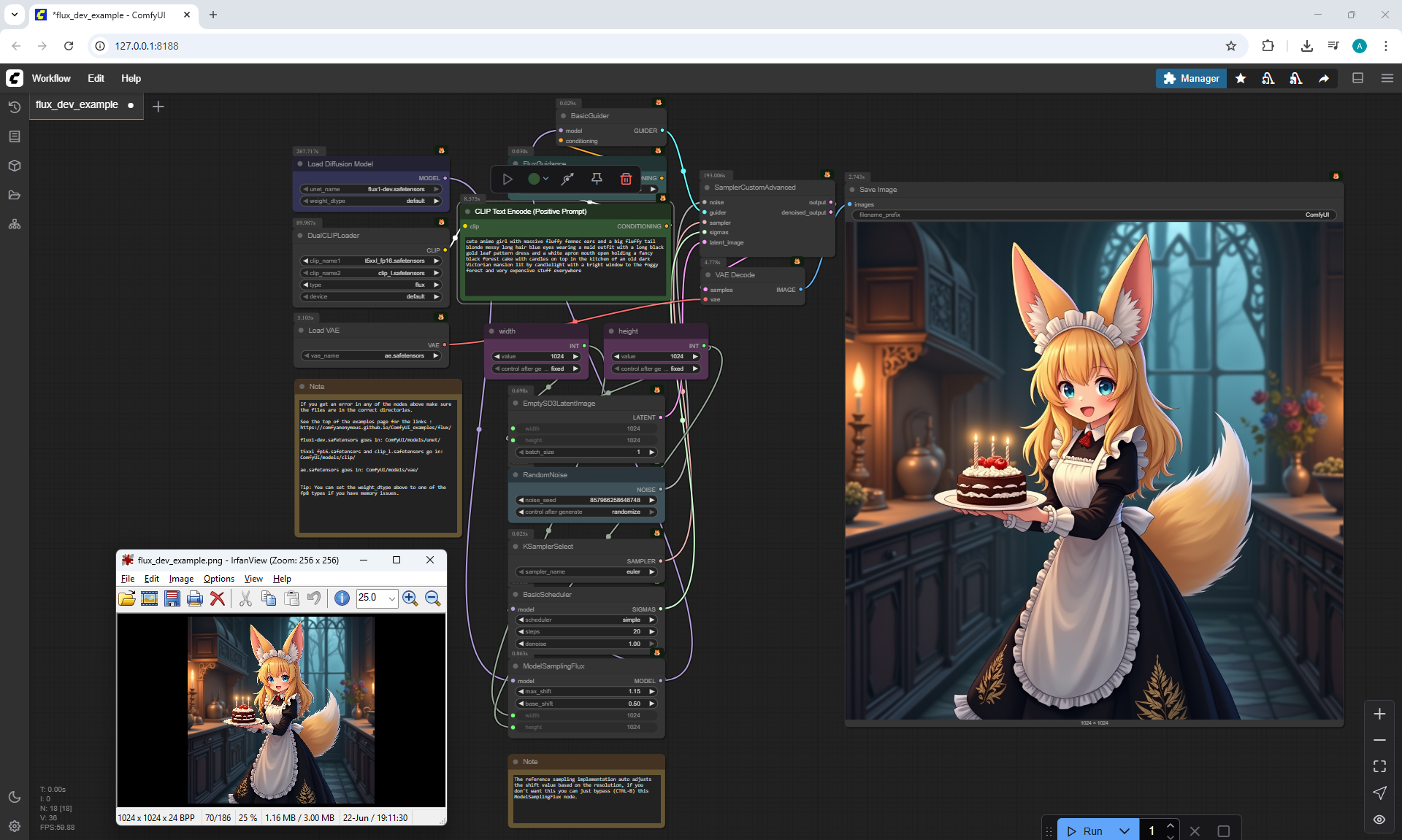Click Fit View icon on canvas controls

pyautogui.click(x=1379, y=766)
